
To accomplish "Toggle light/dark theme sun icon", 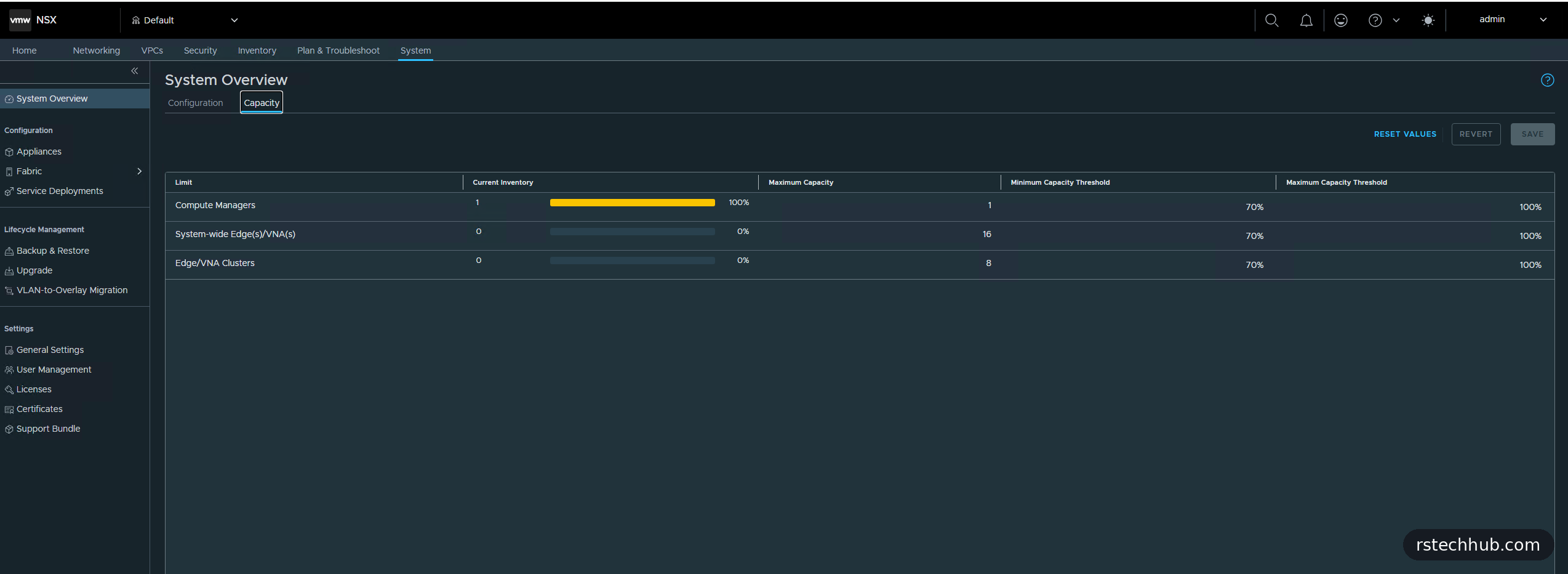I will [1428, 20].
